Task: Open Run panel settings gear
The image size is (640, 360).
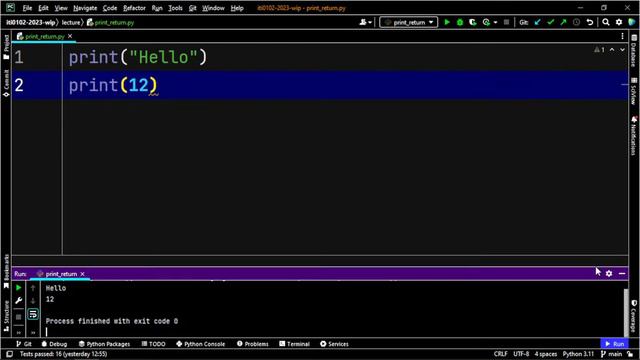Action: tap(609, 273)
